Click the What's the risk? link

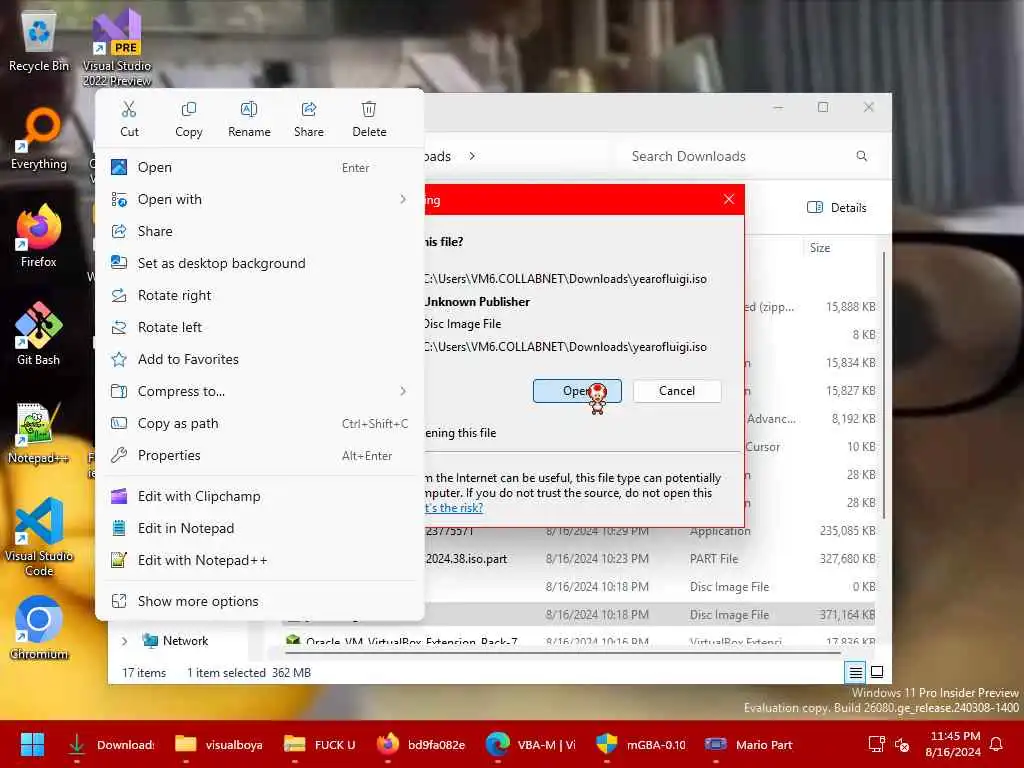(x=454, y=507)
